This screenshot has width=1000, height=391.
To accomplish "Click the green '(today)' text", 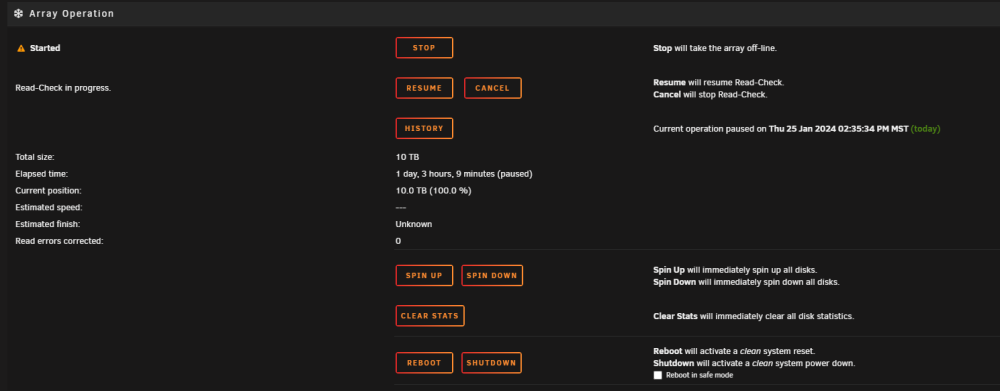I will [x=925, y=129].
